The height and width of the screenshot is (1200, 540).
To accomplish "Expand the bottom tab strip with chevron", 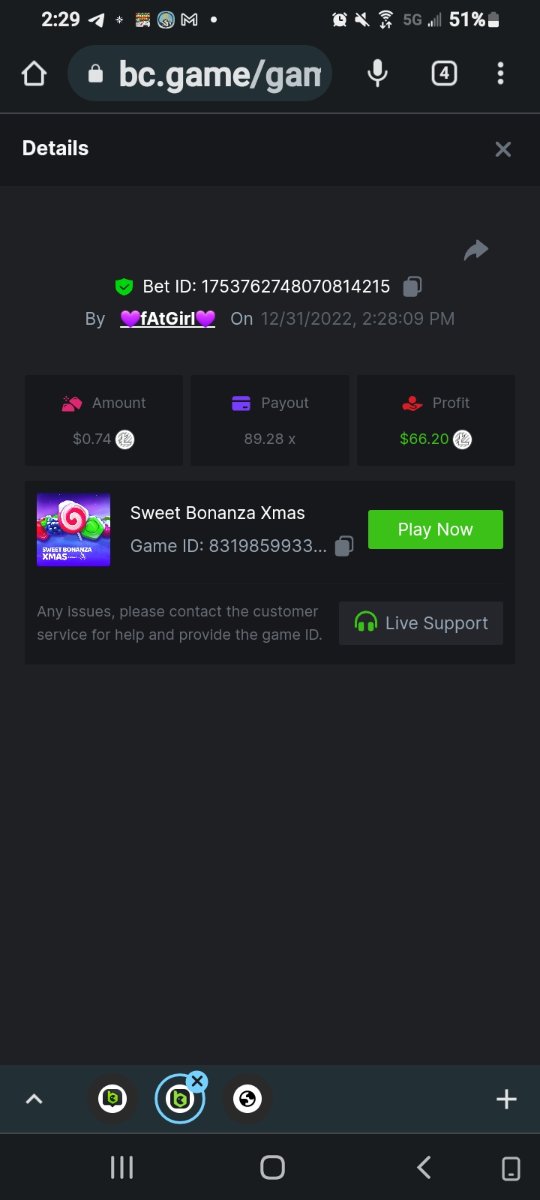I will pos(34,1099).
